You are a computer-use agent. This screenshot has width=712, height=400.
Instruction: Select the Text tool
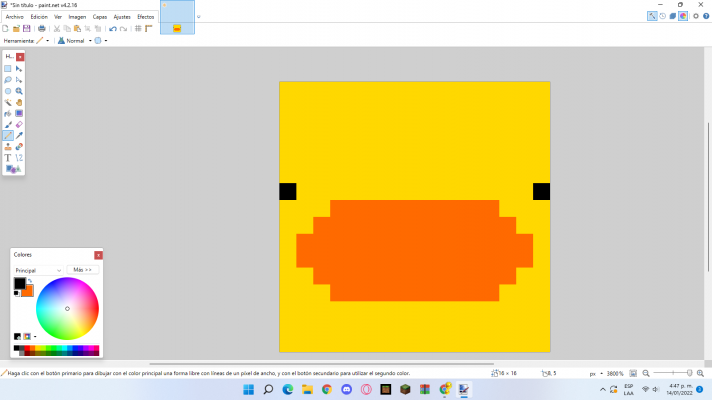[8, 157]
